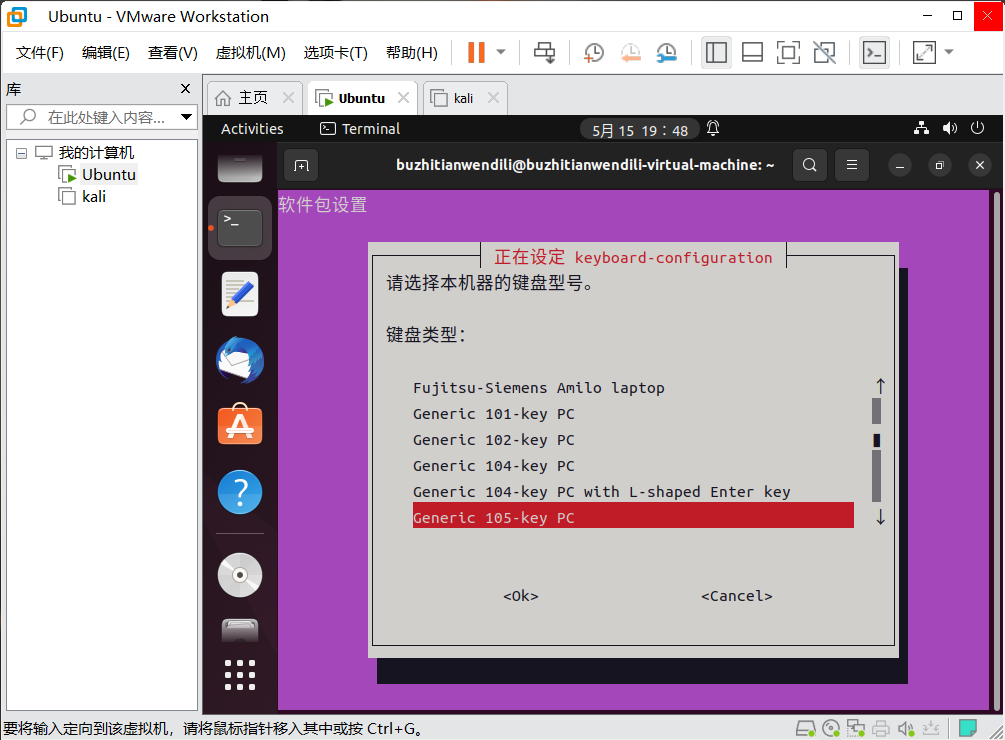This screenshot has height=740, width=1005.
Task: Open the library search filter dropdown
Action: point(186,117)
